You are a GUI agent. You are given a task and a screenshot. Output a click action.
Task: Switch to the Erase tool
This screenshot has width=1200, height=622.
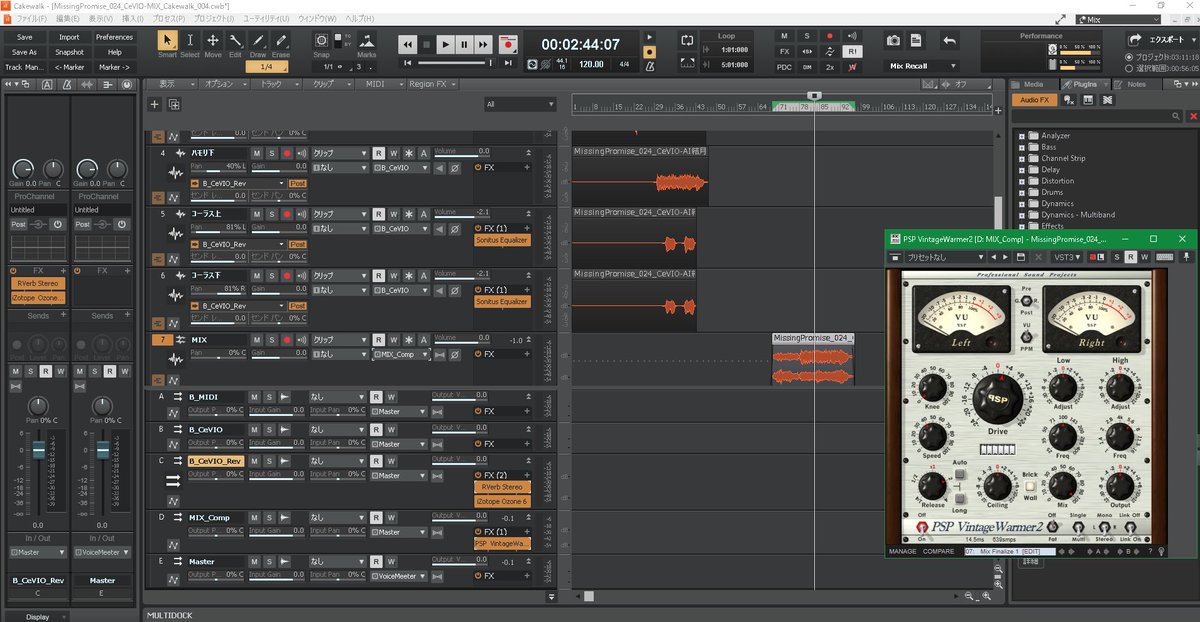tap(281, 41)
